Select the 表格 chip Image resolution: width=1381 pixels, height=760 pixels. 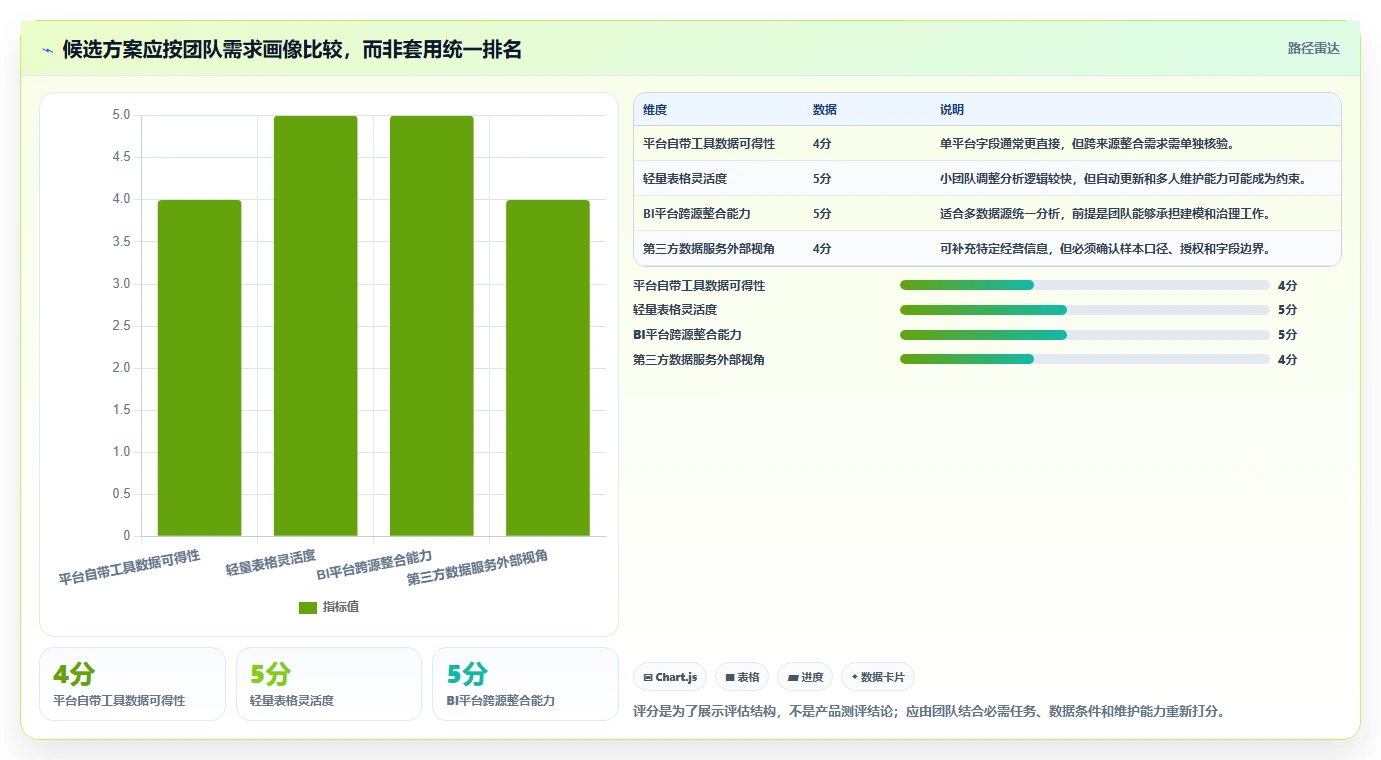tap(742, 677)
